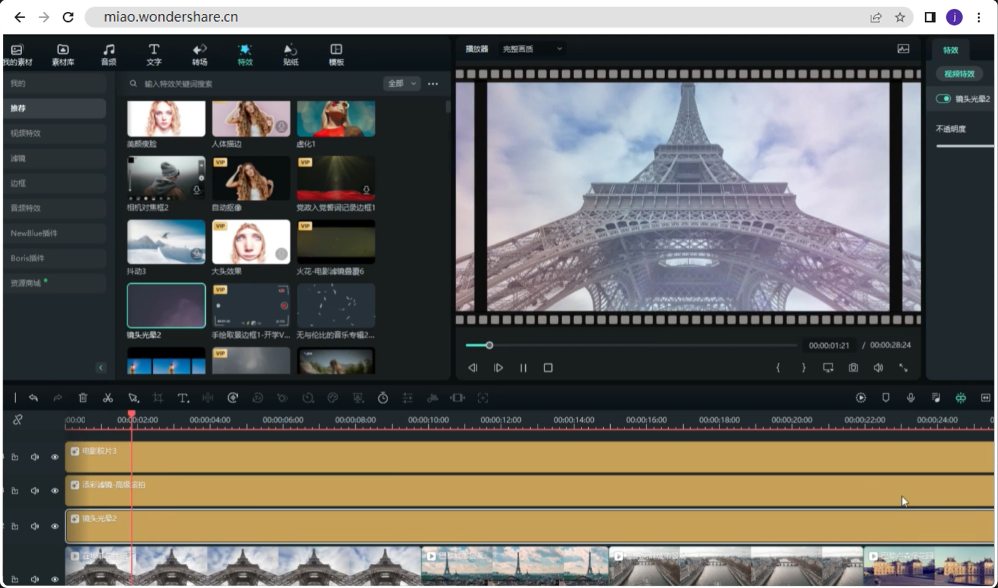The height and width of the screenshot is (588, 998).
Task: Switch to the 特效 properties tab
Action: [x=951, y=50]
